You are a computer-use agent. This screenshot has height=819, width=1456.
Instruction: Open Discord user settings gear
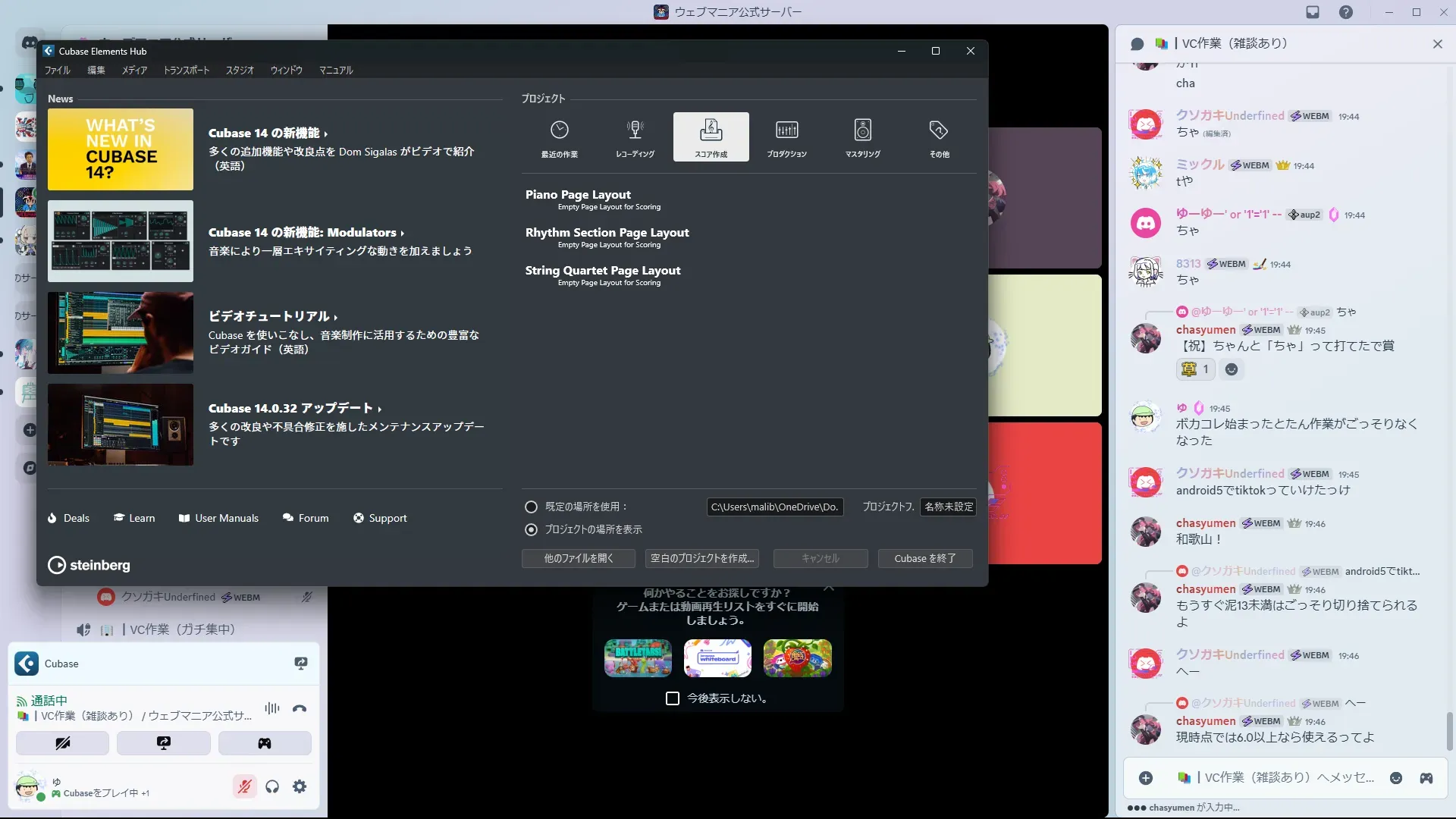300,786
